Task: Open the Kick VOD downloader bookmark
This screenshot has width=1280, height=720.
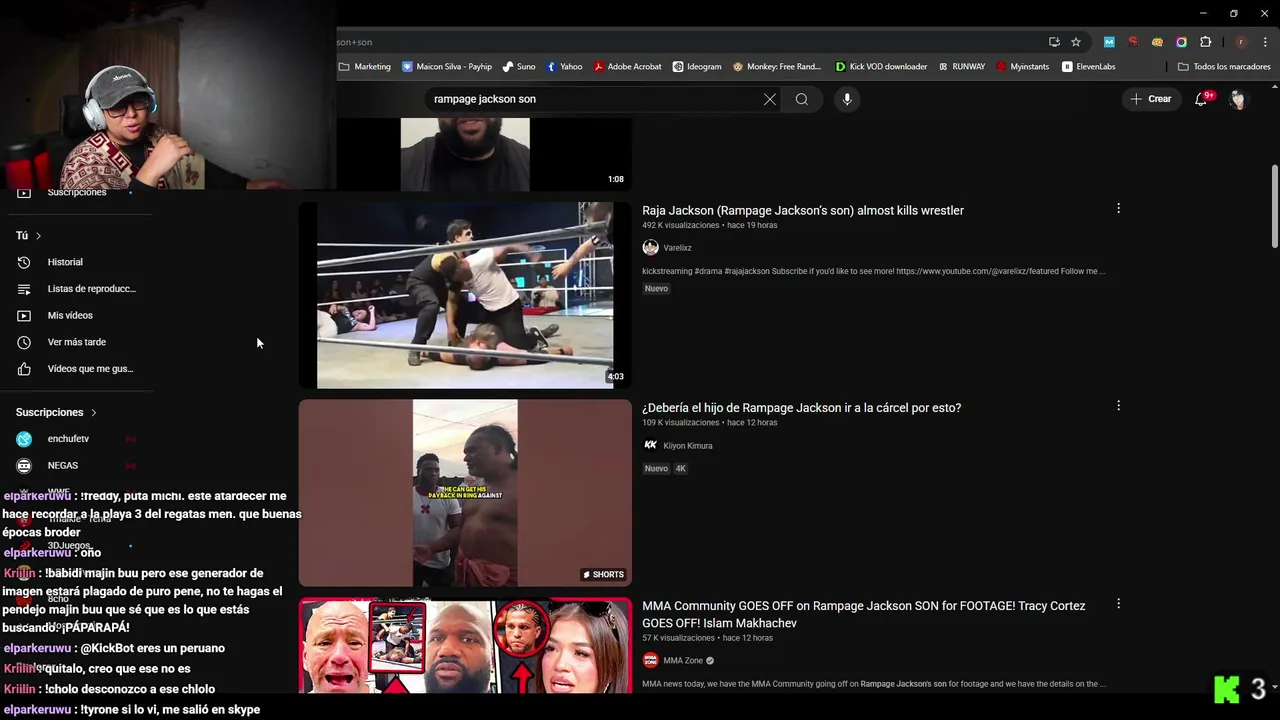Action: coord(882,67)
